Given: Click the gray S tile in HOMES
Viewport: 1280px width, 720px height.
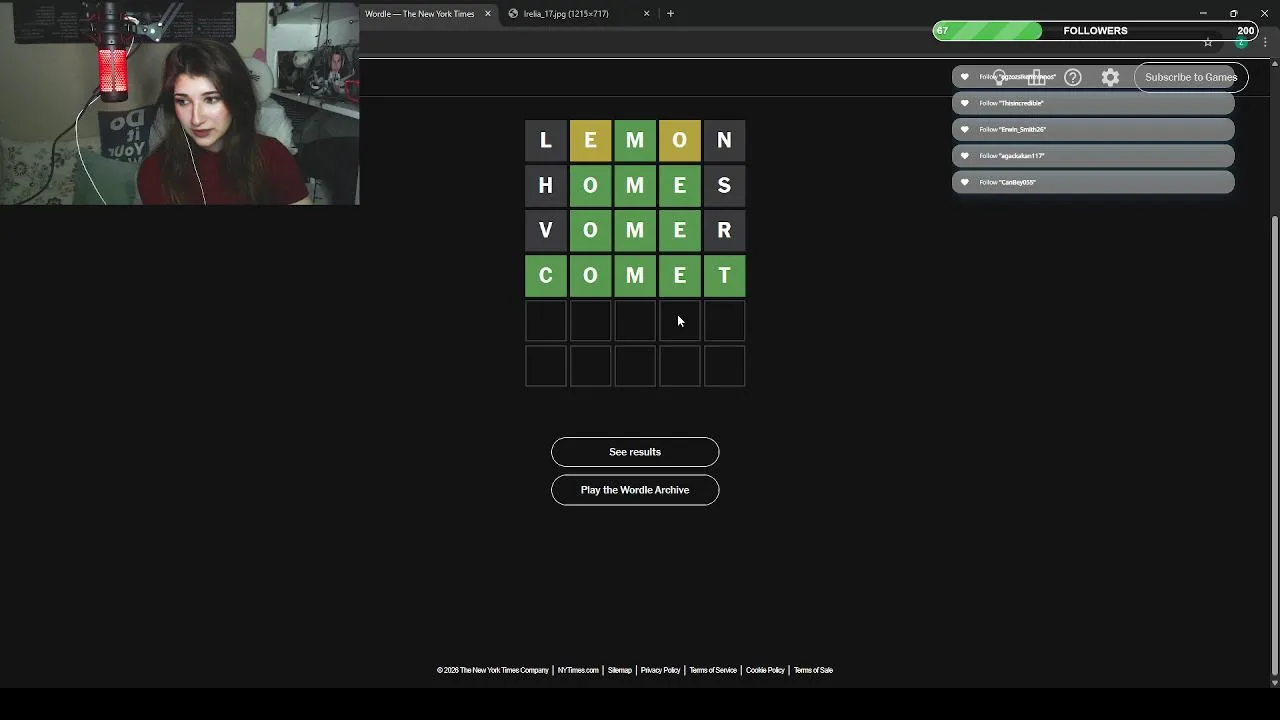Looking at the screenshot, I should coord(724,186).
